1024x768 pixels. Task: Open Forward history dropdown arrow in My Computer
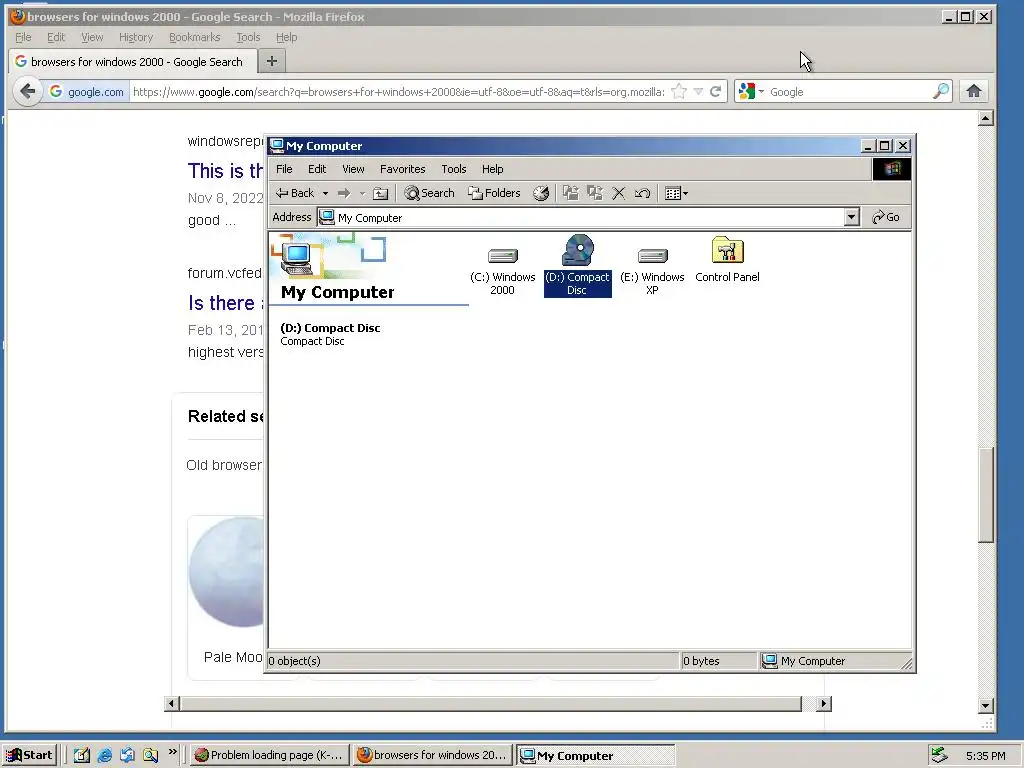click(362, 193)
